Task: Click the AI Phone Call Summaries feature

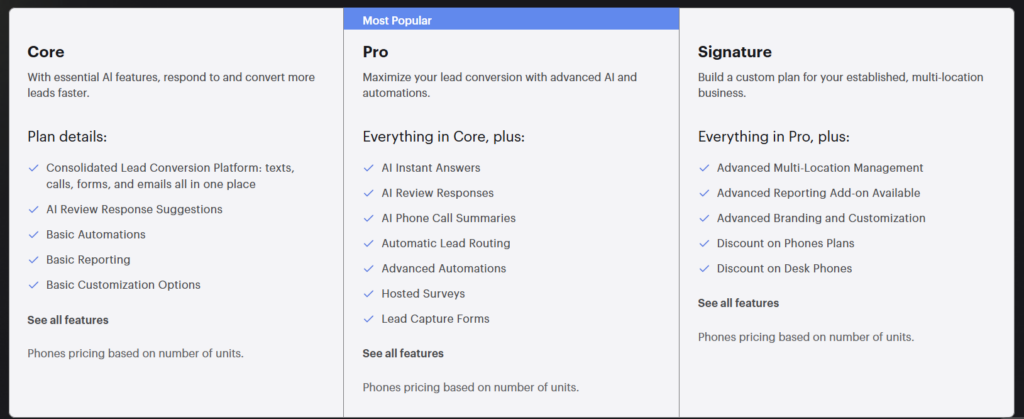Action: [449, 218]
